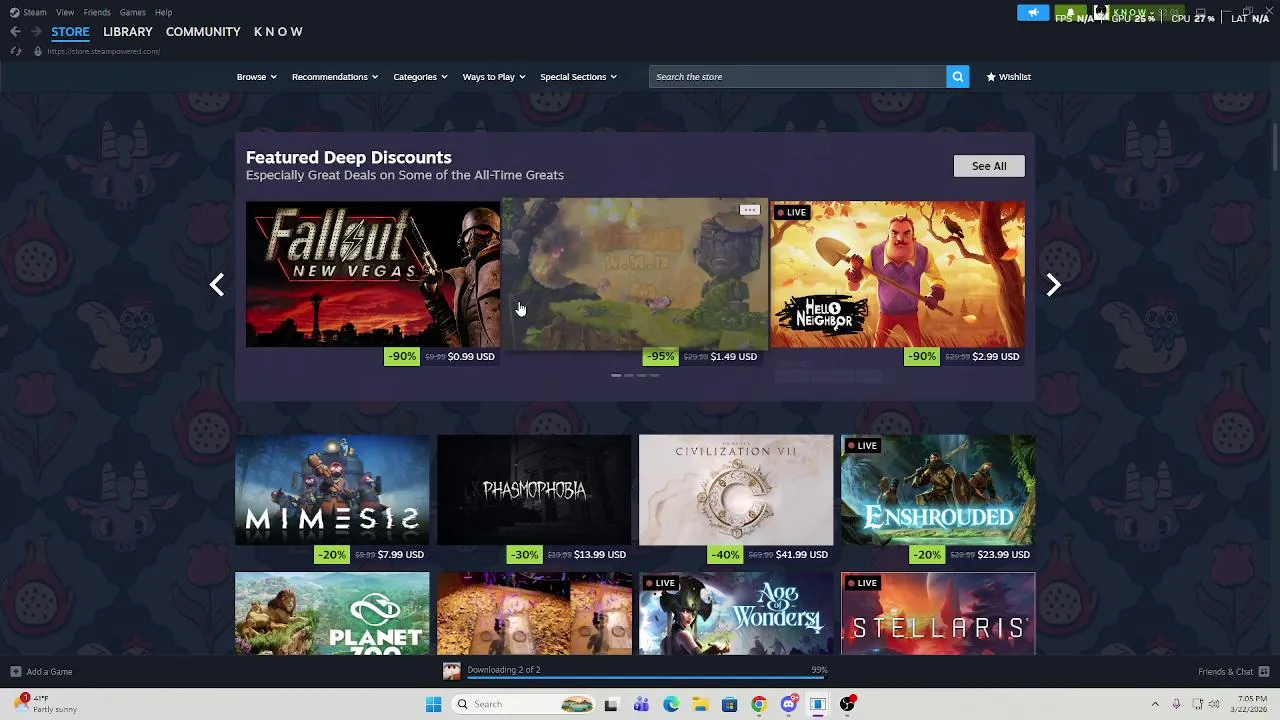Go back using the back arrow

tap(15, 32)
